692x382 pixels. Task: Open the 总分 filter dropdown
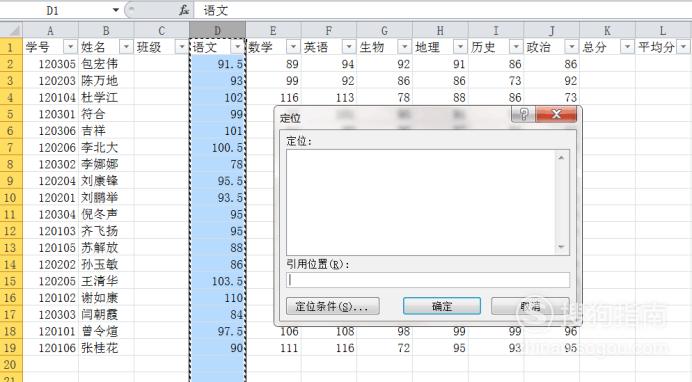point(627,47)
